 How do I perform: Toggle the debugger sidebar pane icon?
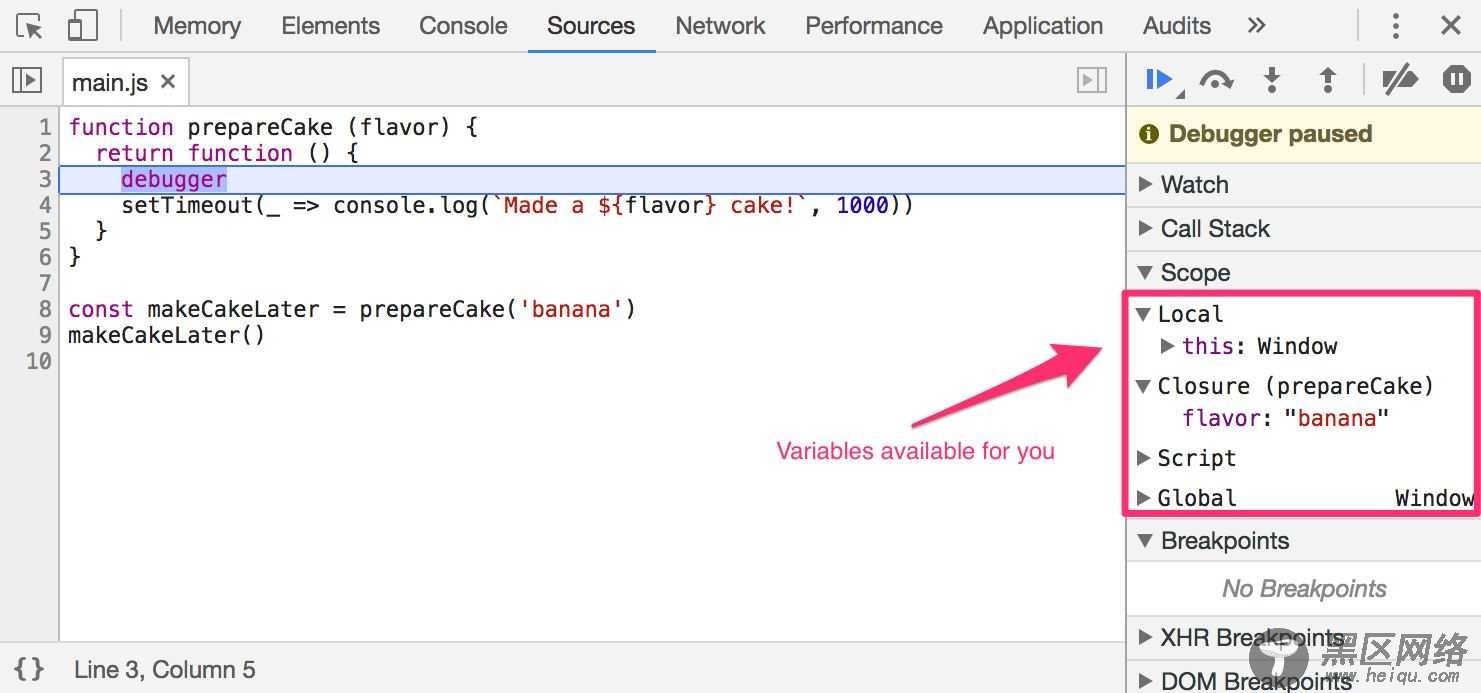(x=1092, y=80)
